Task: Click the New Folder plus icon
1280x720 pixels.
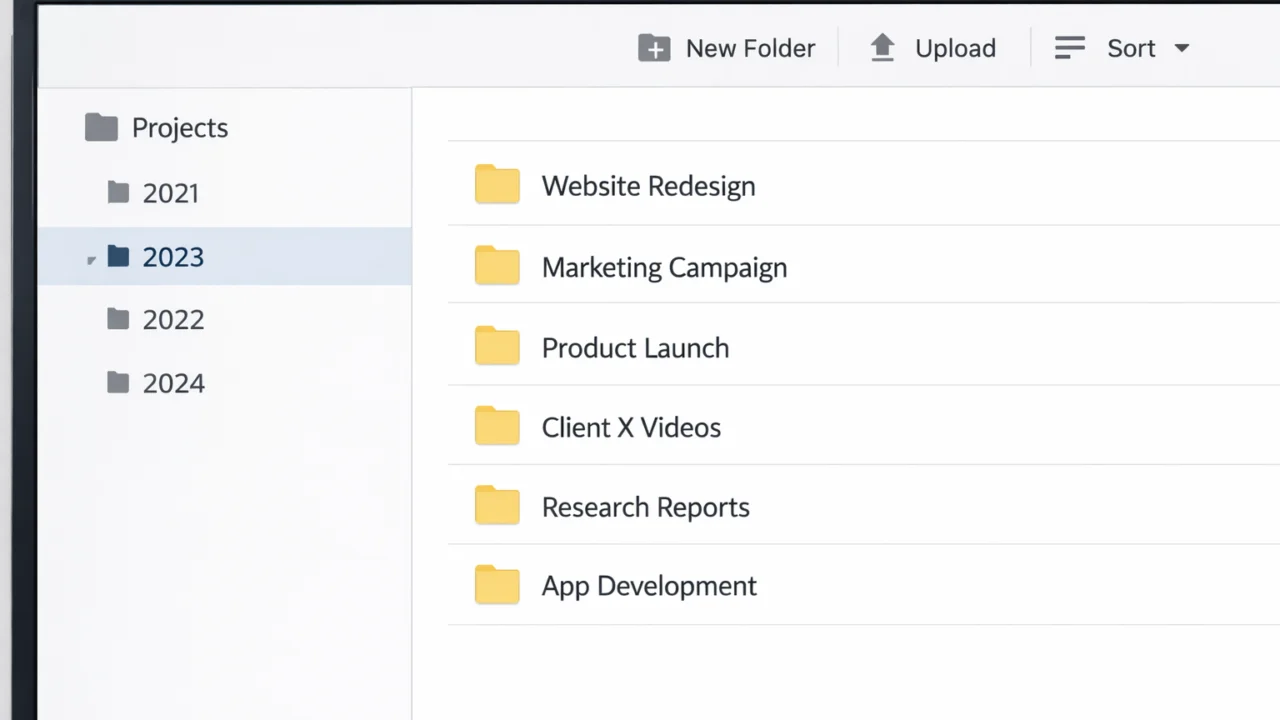Action: (x=654, y=48)
